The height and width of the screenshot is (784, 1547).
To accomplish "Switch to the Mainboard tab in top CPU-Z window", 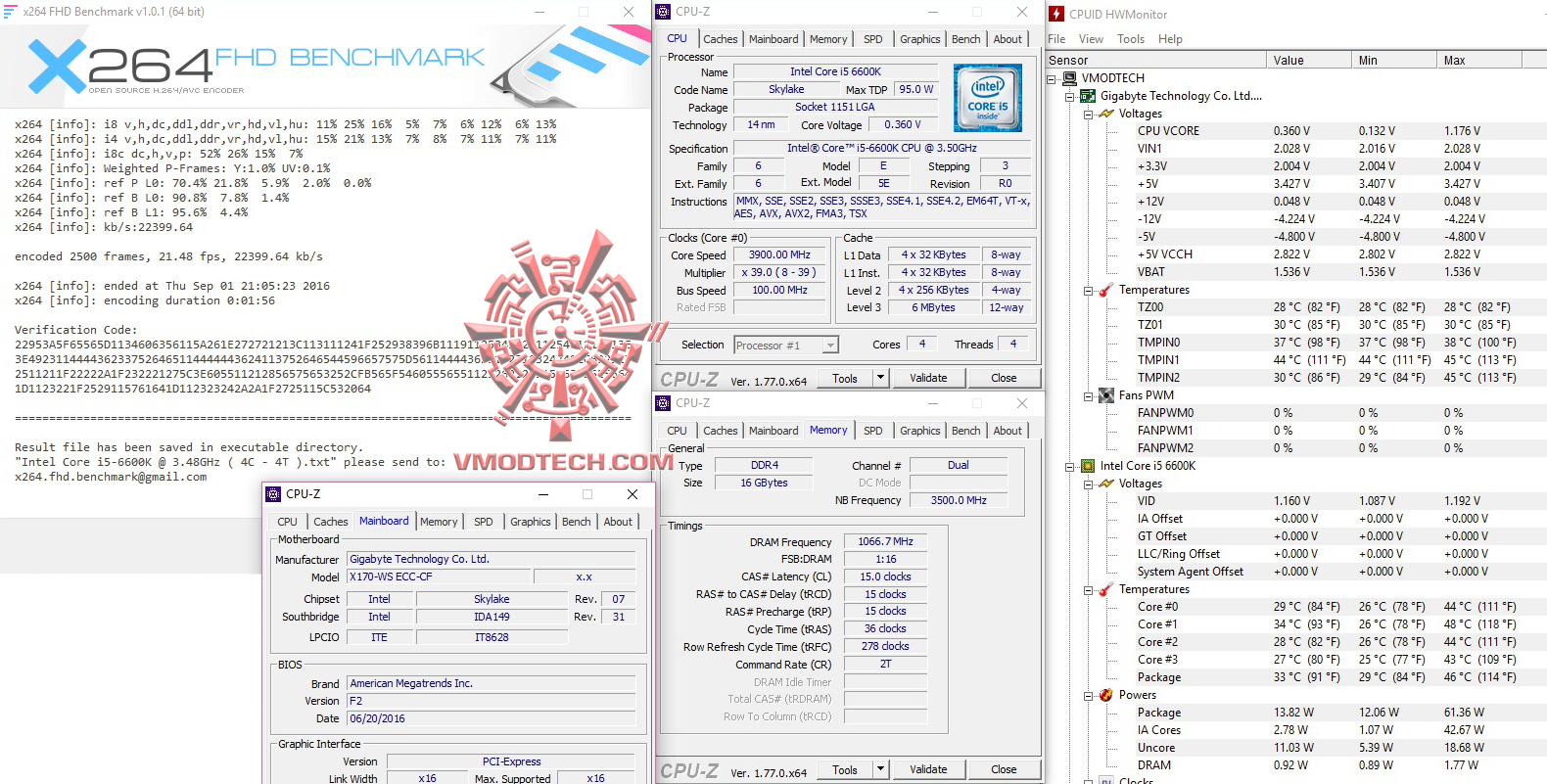I will point(773,39).
